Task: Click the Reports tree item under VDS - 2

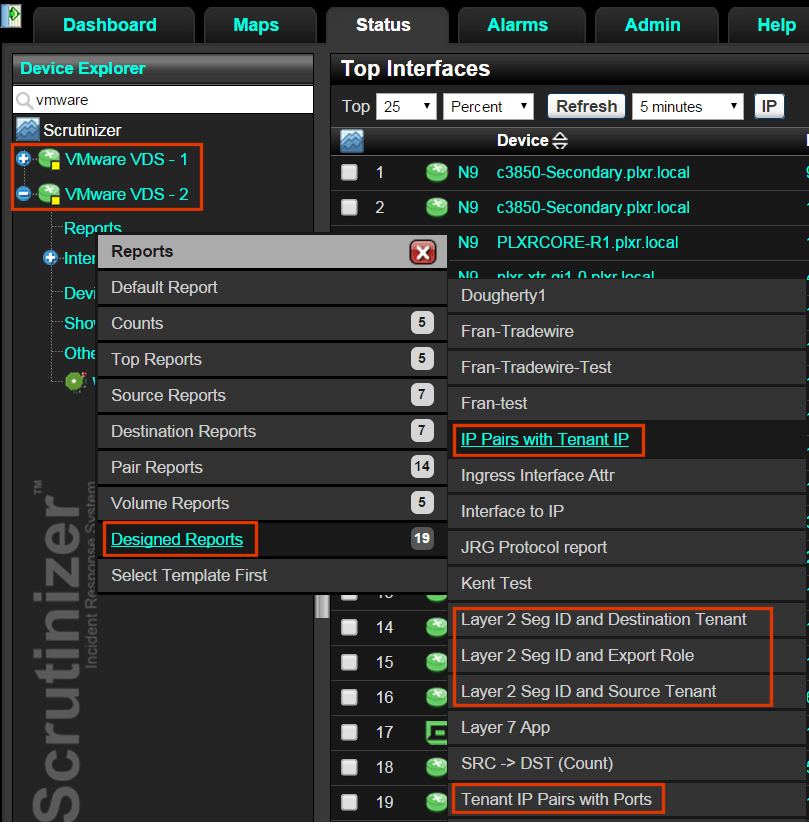Action: click(x=93, y=228)
